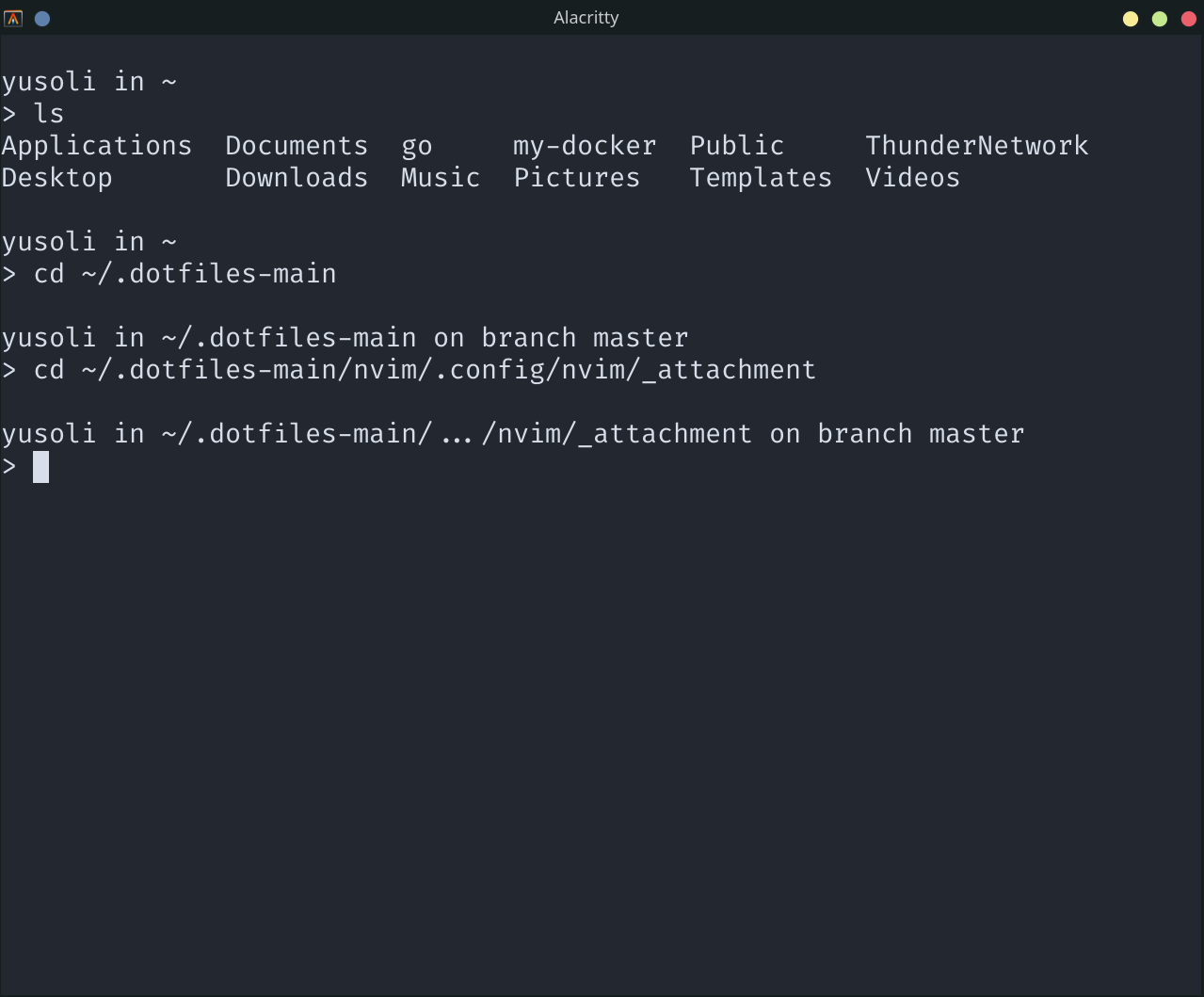Click the 'cd ~/.dotfiles-main' command line

169,274
